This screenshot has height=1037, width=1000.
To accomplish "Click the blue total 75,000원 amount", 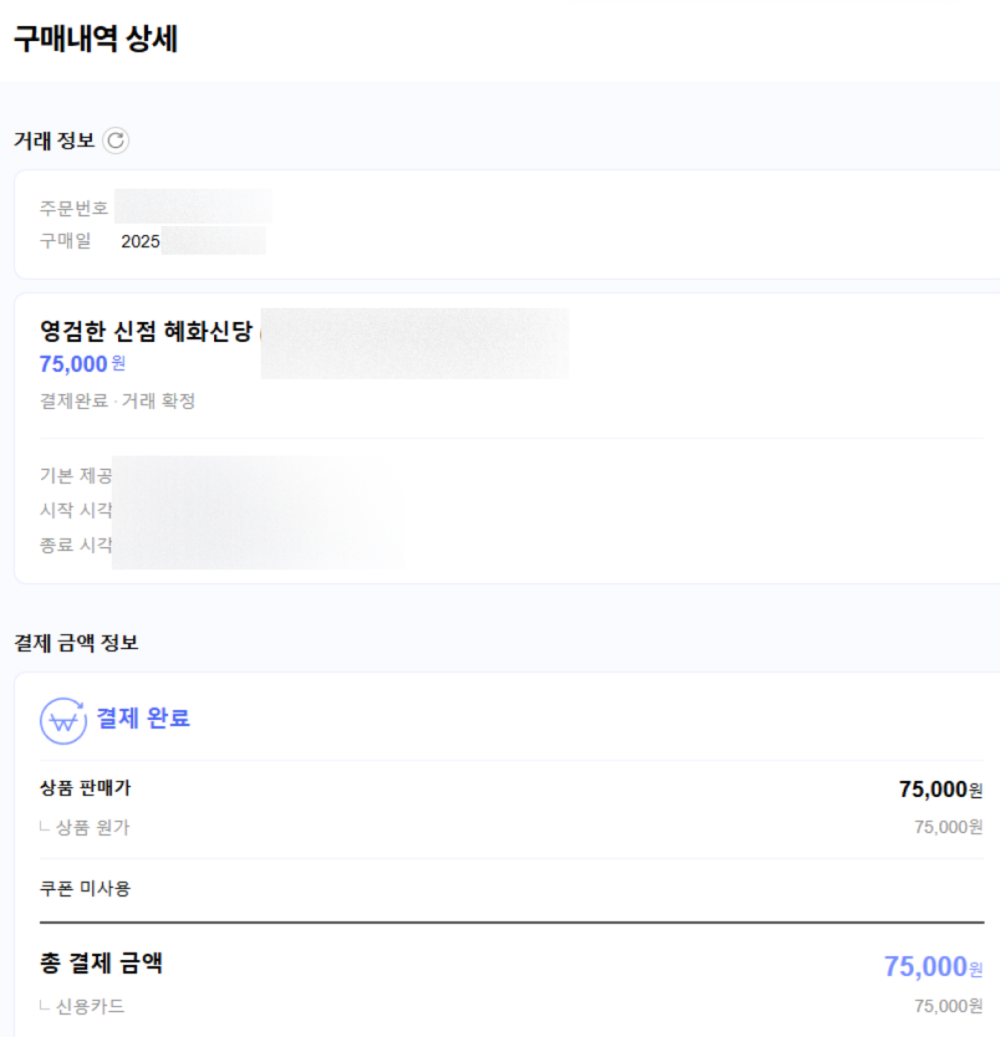I will (x=932, y=967).
